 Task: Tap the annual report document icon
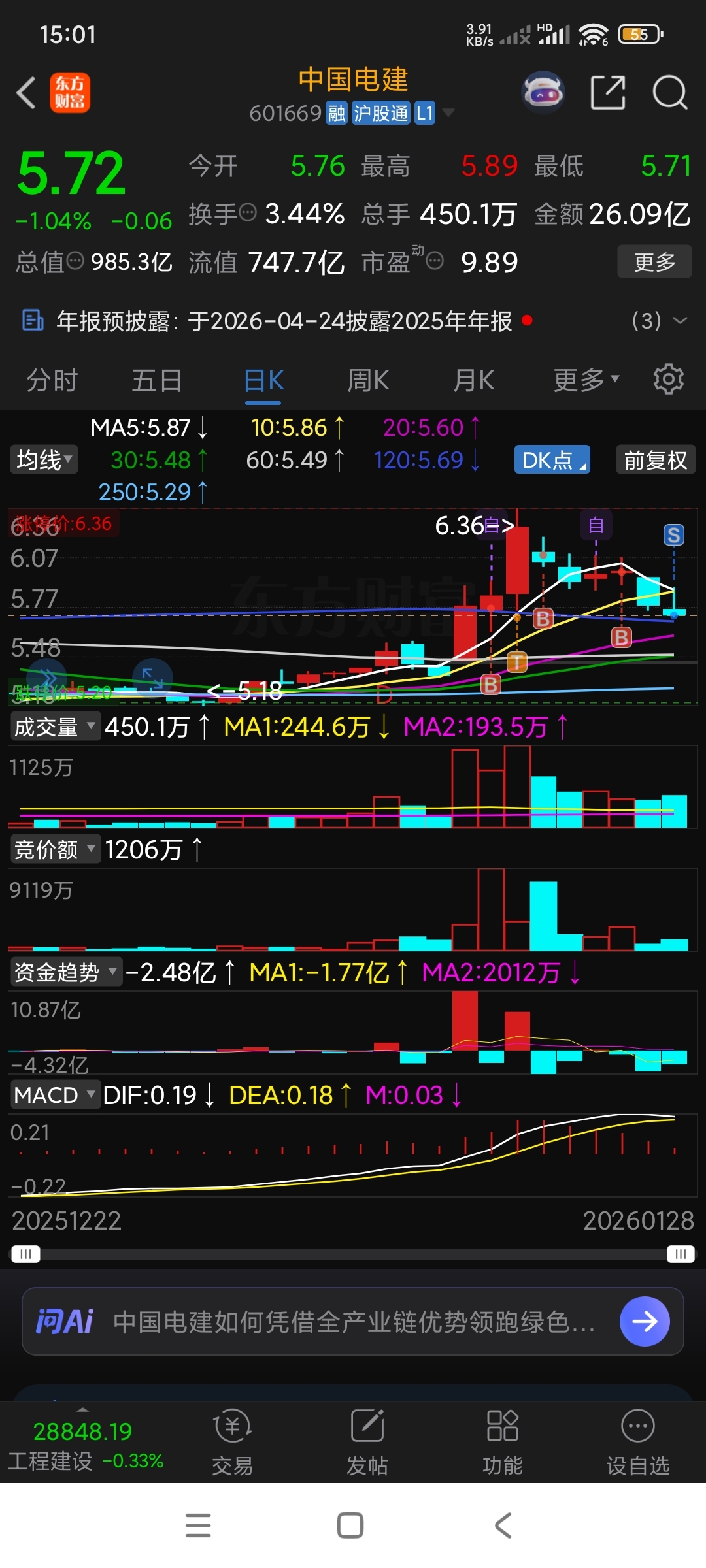[33, 320]
